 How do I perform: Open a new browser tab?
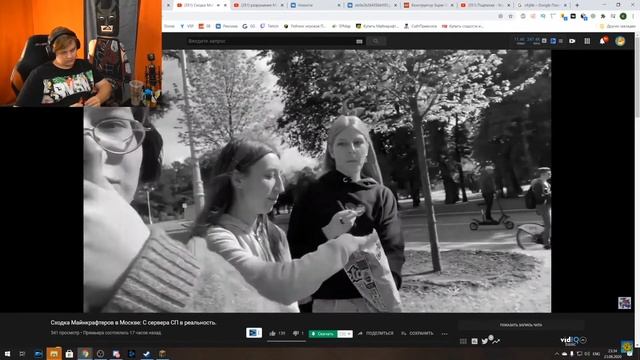pos(577,5)
